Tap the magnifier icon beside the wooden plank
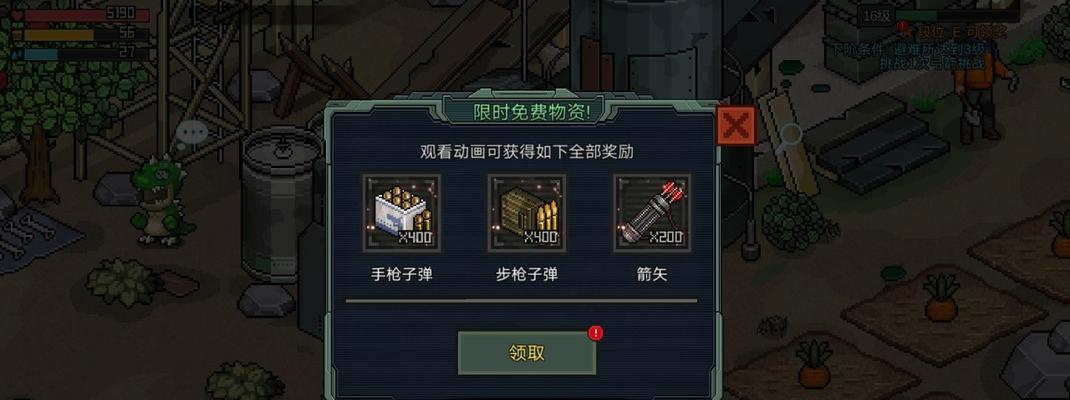Image resolution: width=1070 pixels, height=400 pixels. 792,135
